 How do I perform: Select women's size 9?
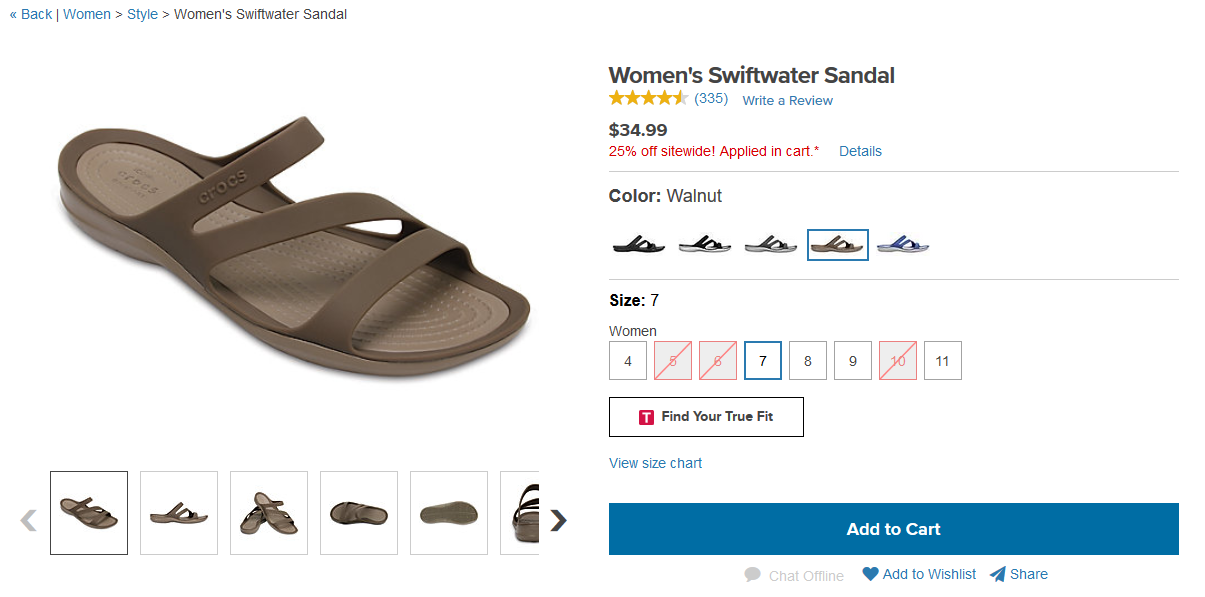[x=853, y=361]
